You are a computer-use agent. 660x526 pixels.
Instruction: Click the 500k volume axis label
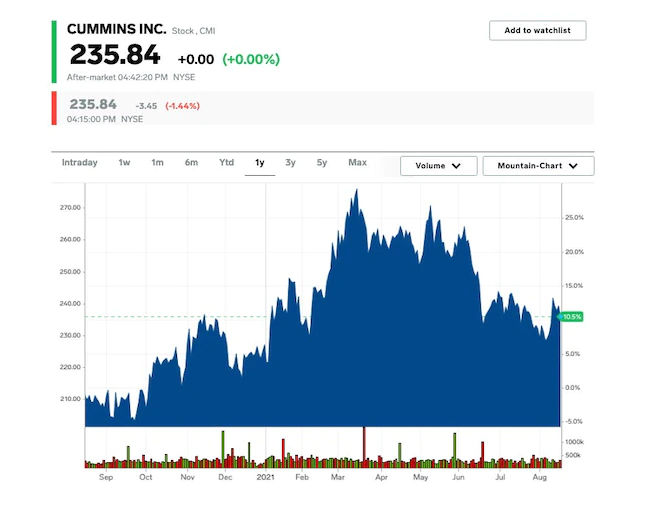coord(573,455)
